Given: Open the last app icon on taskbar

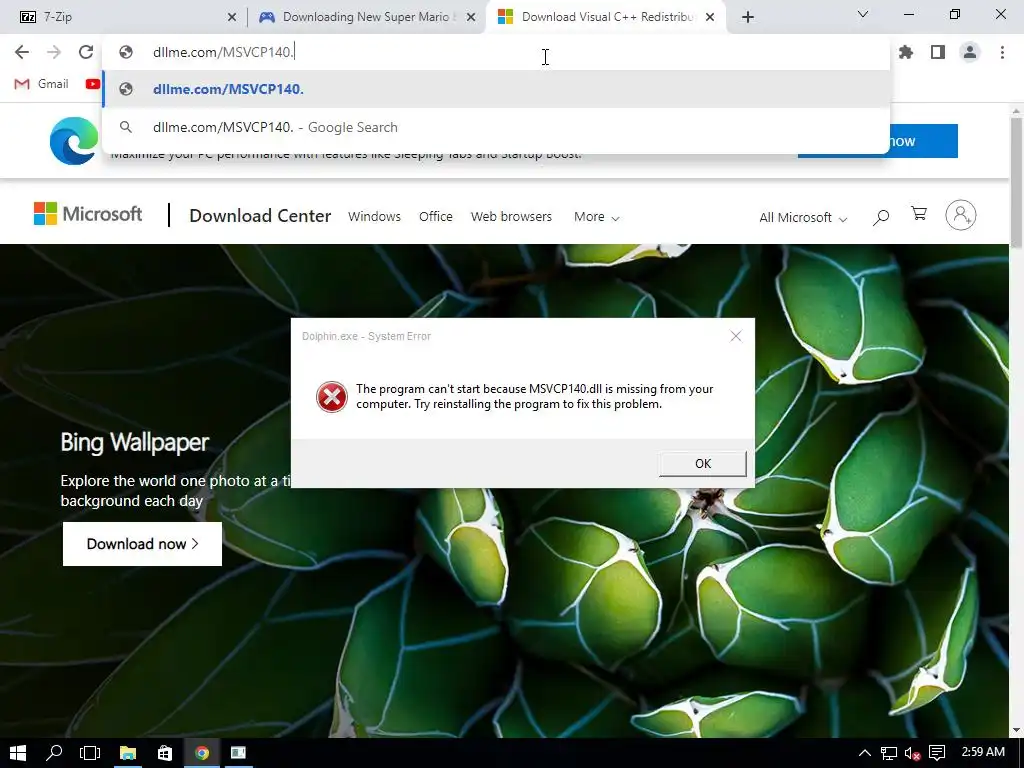Looking at the screenshot, I should click(x=238, y=753).
